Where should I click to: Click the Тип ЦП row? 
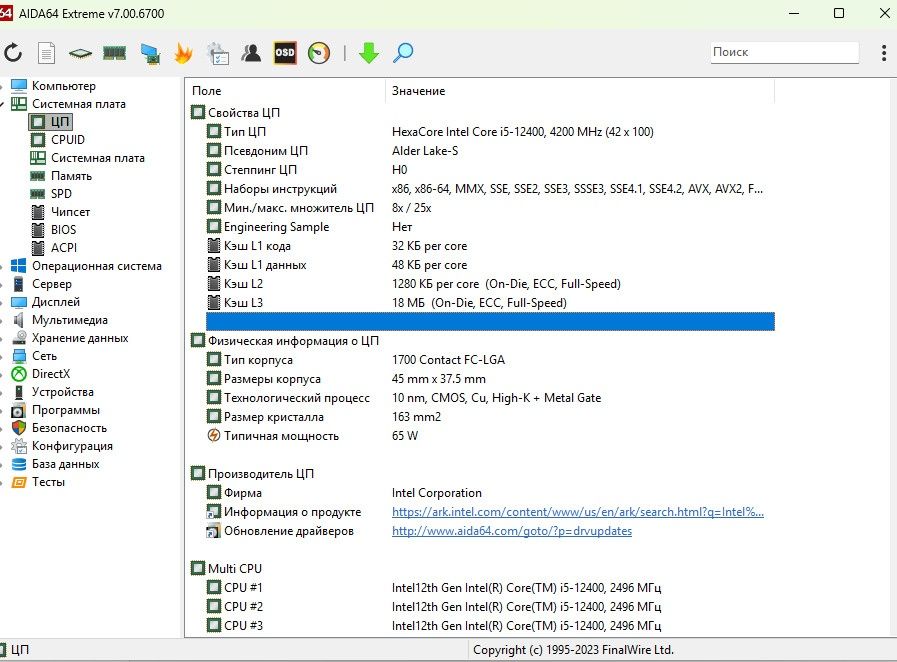[490, 132]
